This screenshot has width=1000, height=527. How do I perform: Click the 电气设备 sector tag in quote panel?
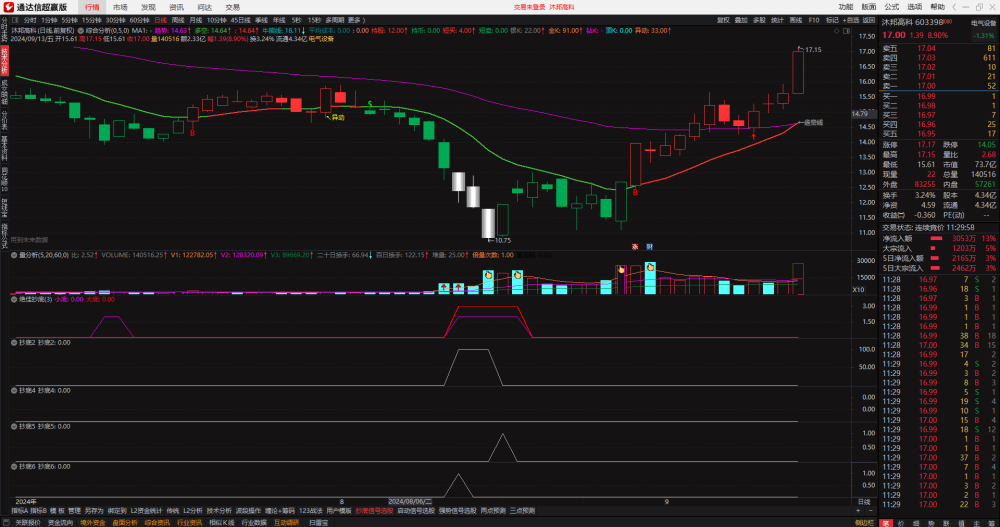tap(983, 23)
